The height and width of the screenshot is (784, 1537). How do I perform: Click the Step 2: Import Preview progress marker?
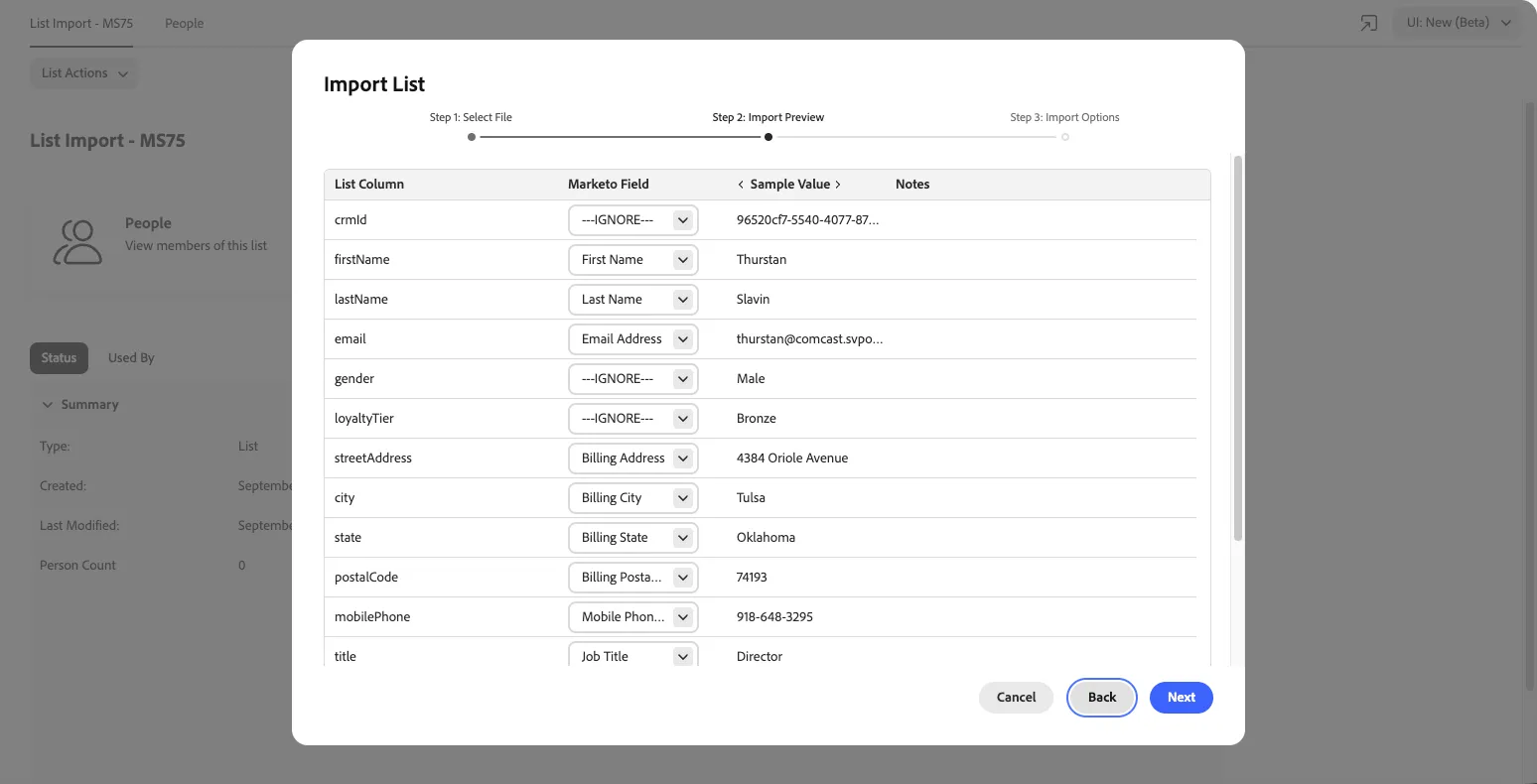tap(768, 137)
